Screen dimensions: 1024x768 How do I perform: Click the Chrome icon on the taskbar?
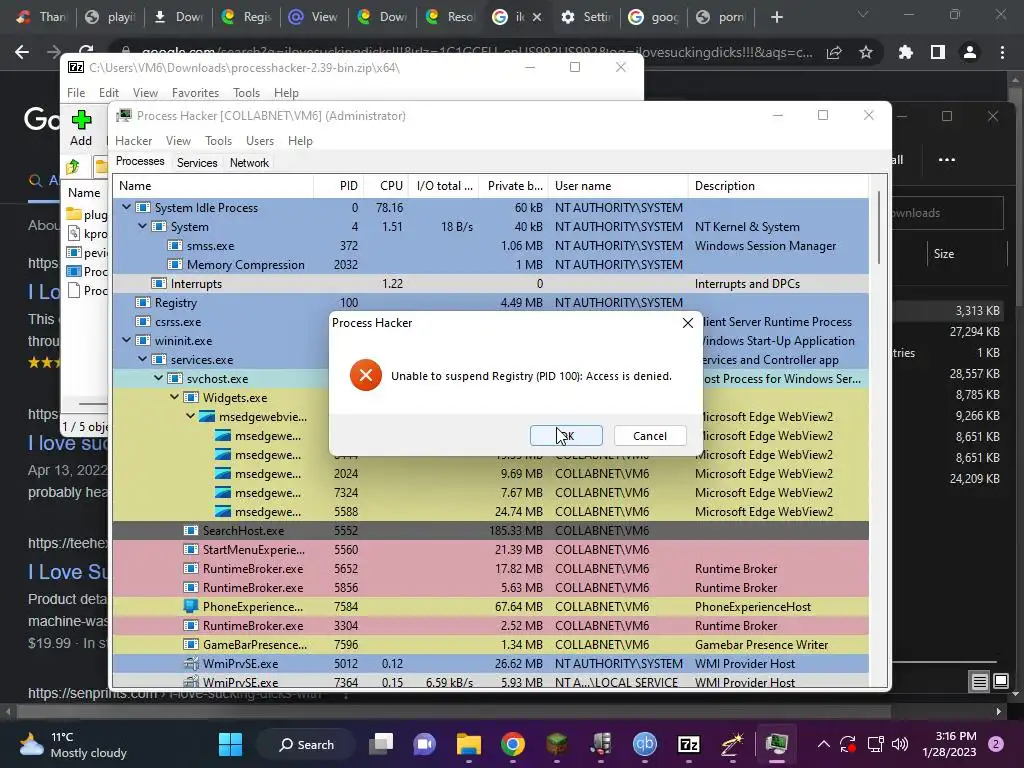coord(513,744)
